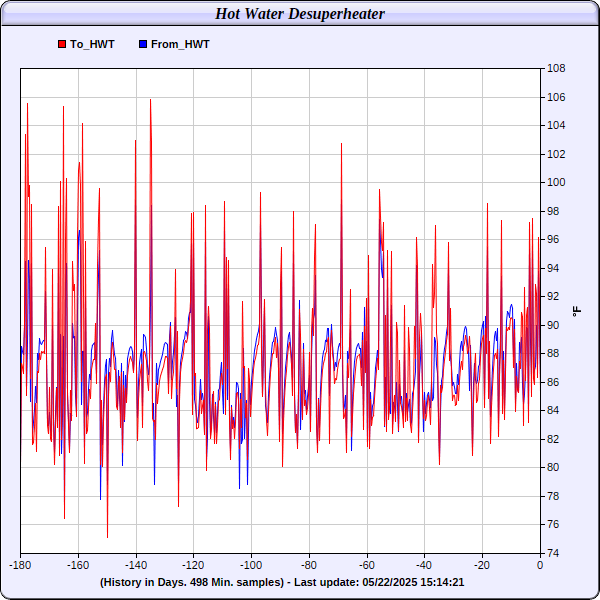Click the 78 y-axis value
The image size is (600, 600).
[x=554, y=496]
